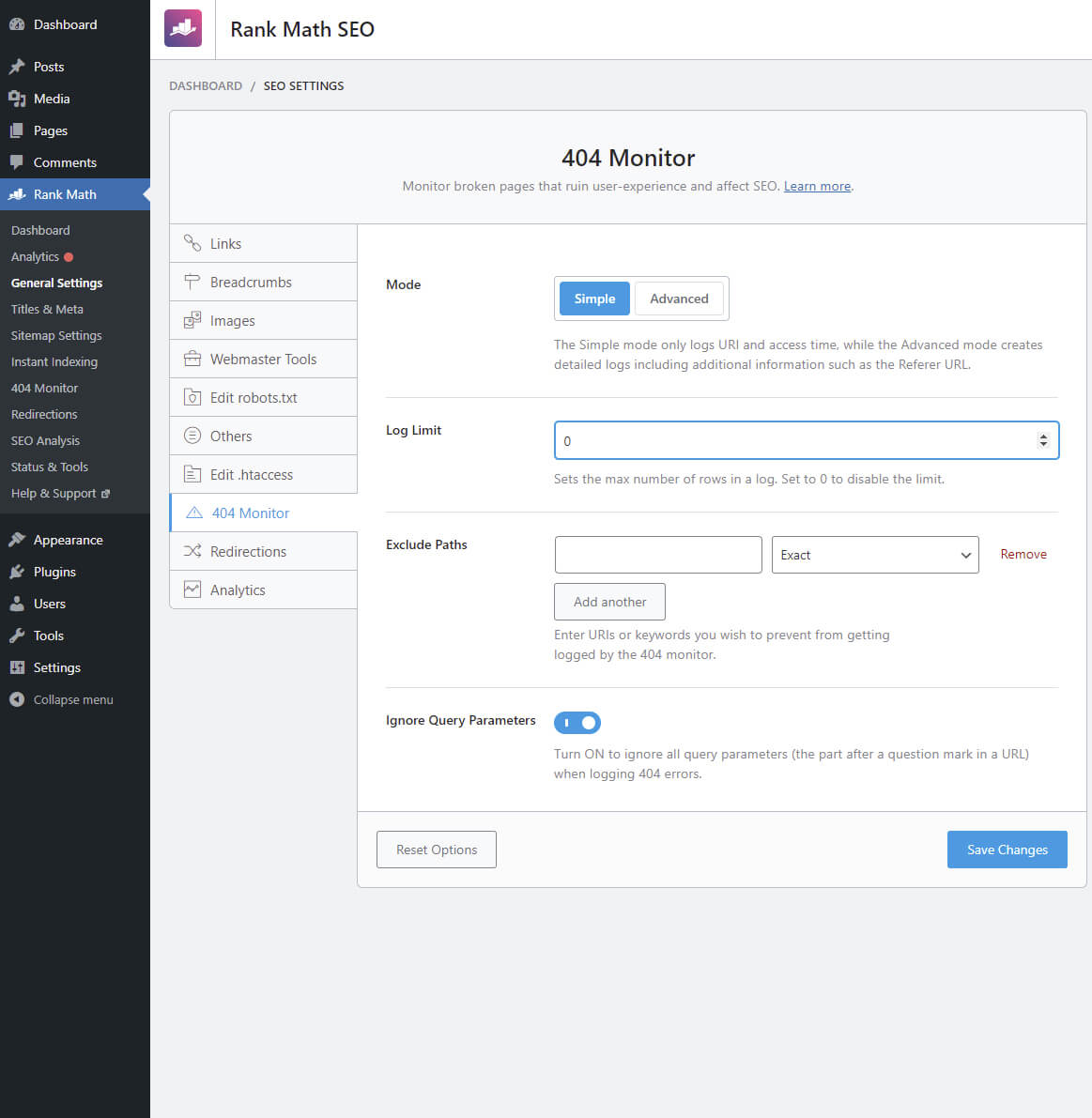This screenshot has width=1092, height=1118.
Task: Click the Settings sliders icon
Action: coord(17,667)
